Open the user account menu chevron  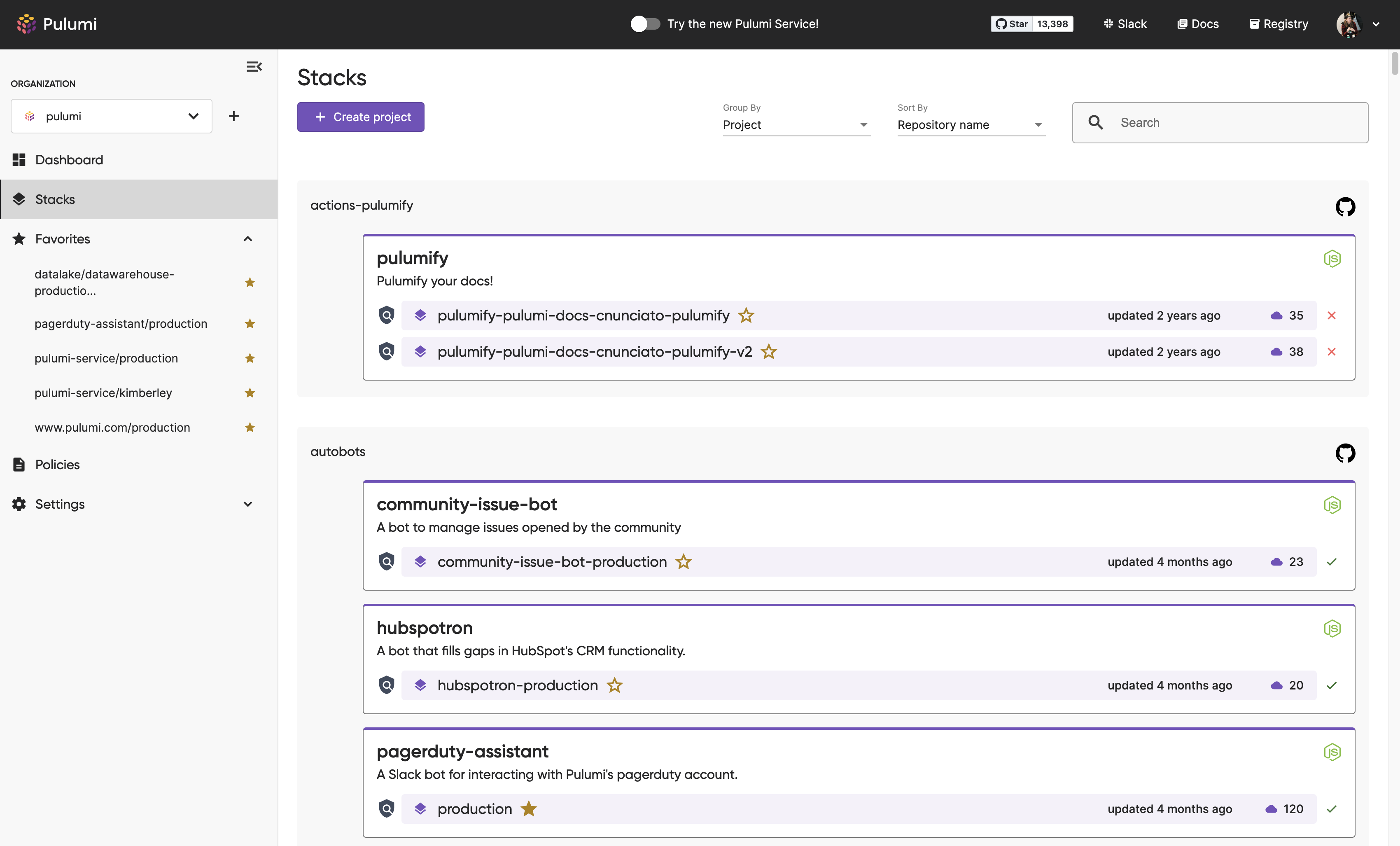1376,24
